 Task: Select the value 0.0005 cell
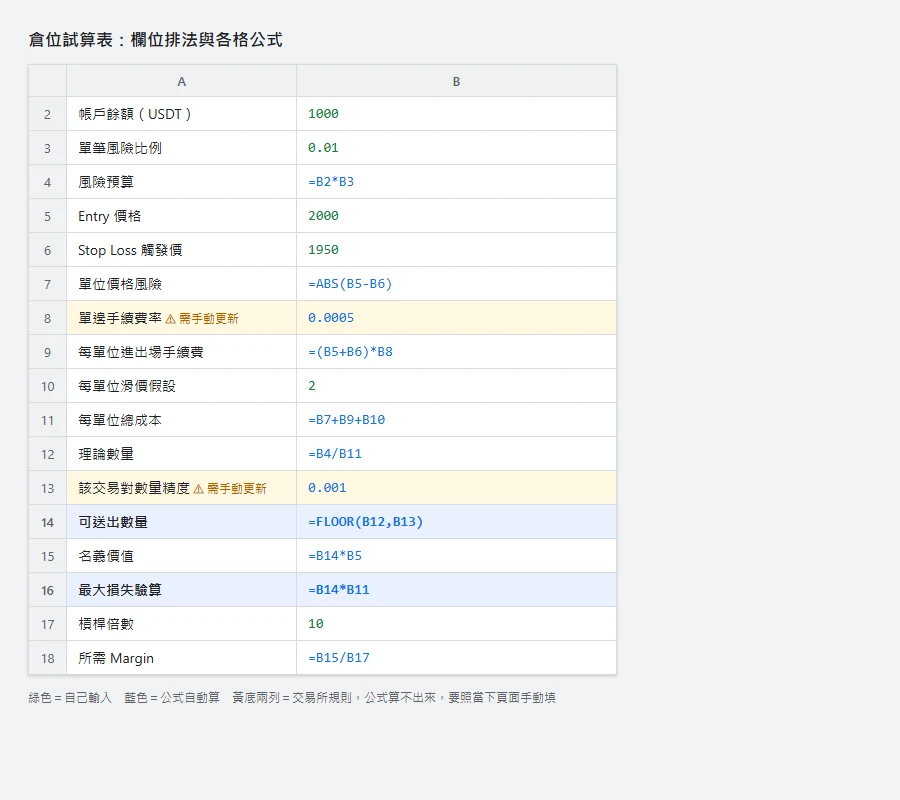pos(456,318)
